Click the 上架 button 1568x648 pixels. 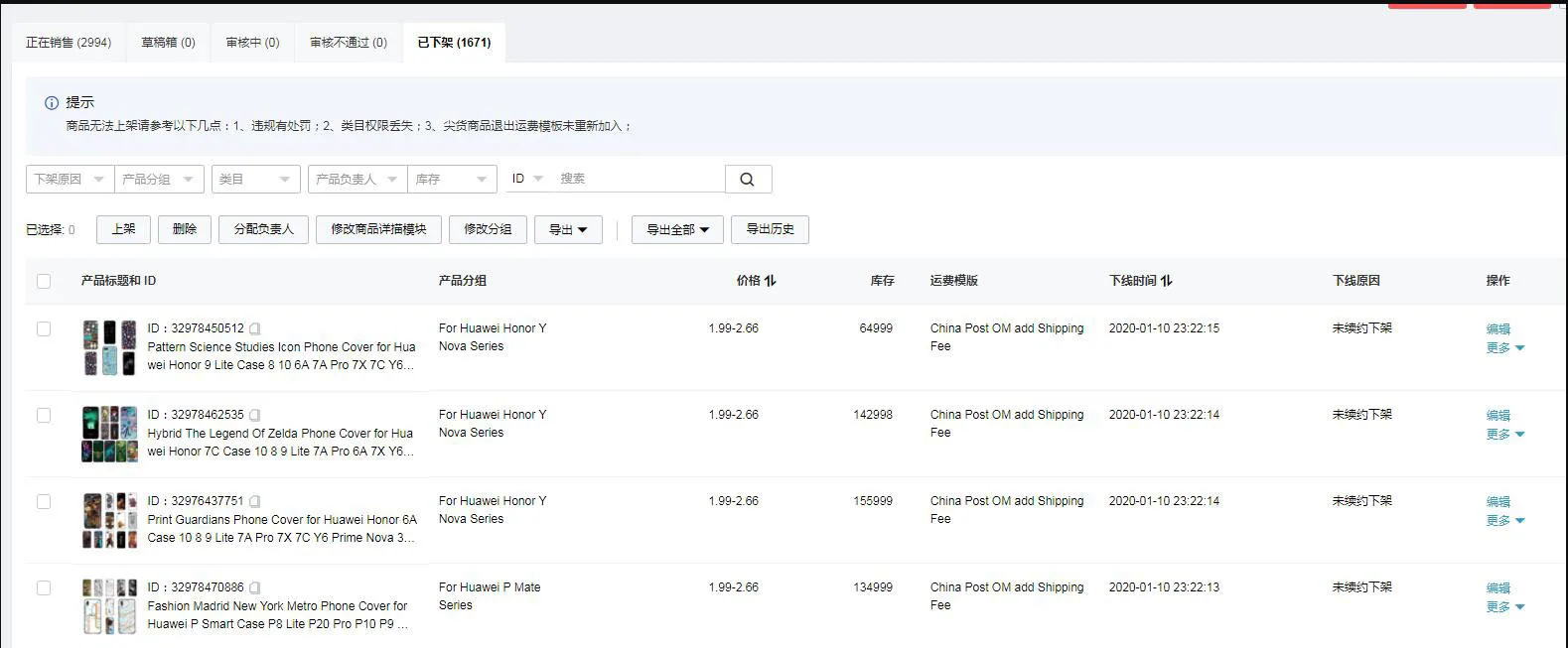(123, 229)
